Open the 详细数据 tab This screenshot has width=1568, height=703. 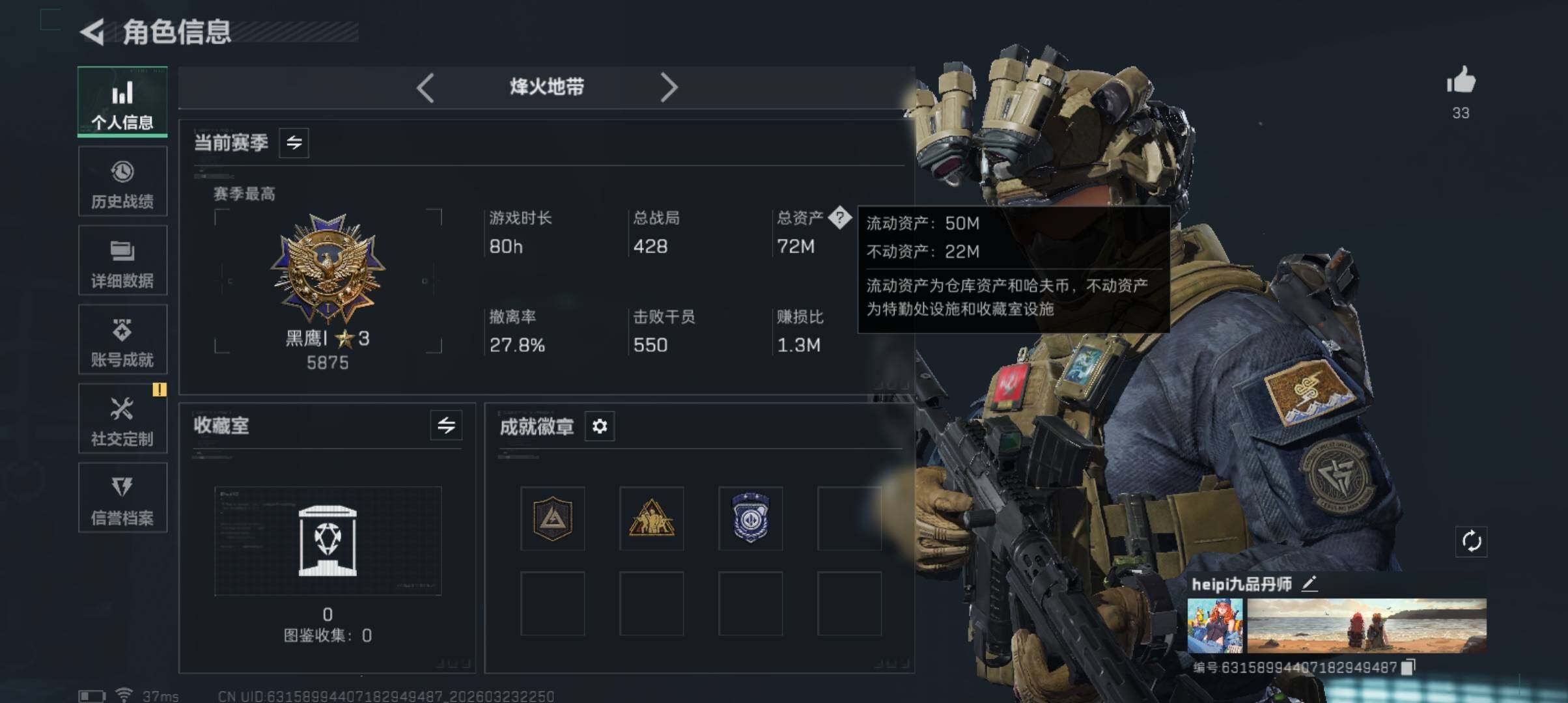coord(122,260)
